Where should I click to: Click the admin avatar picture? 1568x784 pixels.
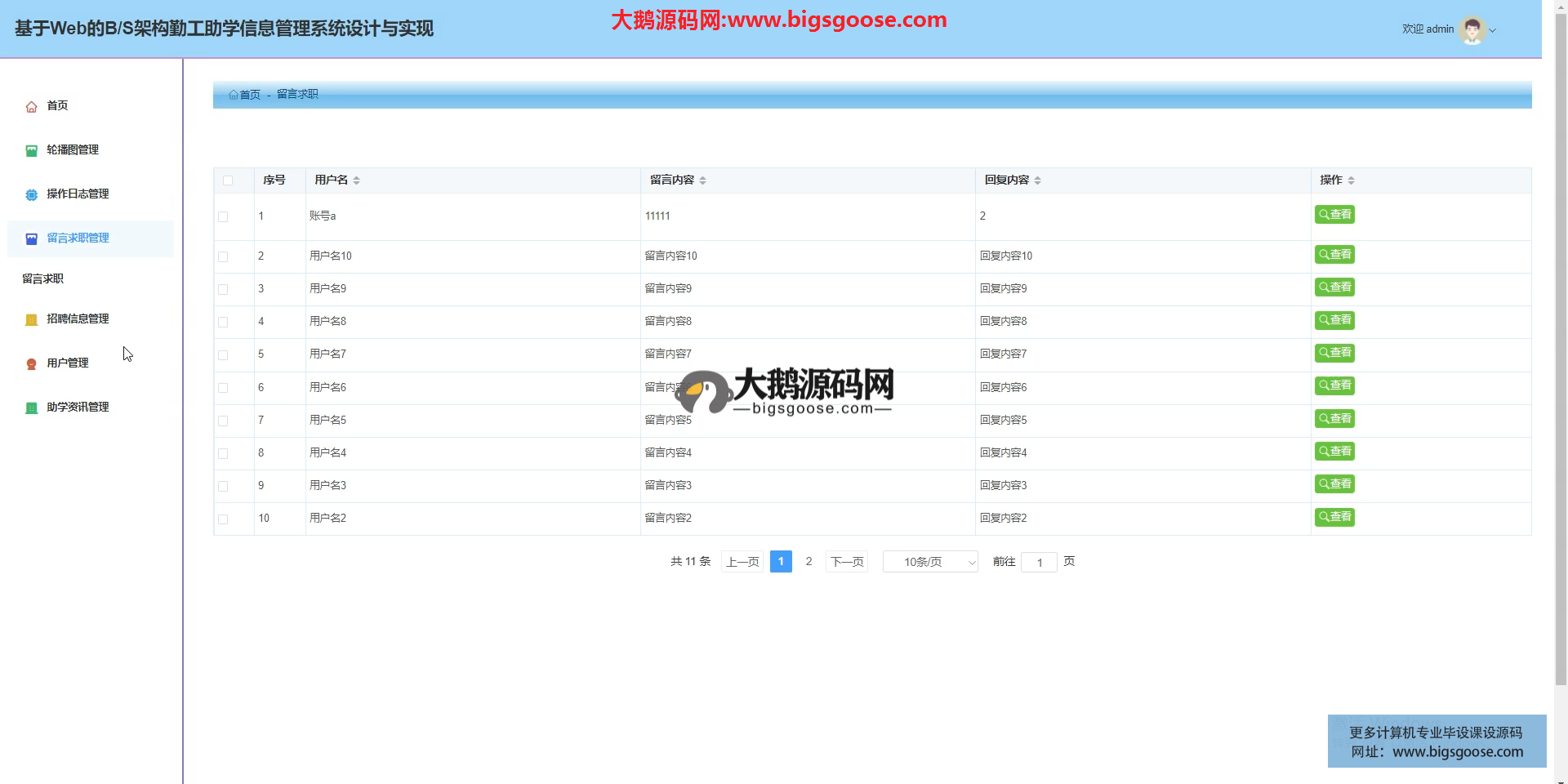tap(1472, 30)
